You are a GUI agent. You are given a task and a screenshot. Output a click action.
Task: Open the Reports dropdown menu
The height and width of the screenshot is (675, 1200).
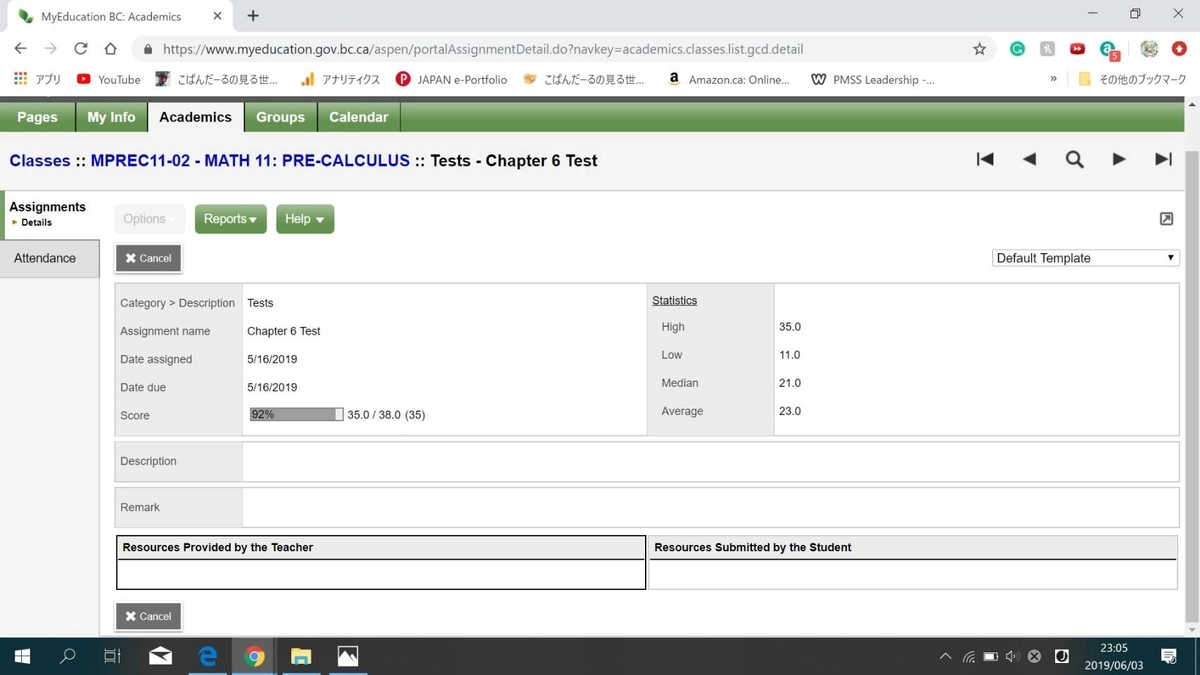(231, 219)
